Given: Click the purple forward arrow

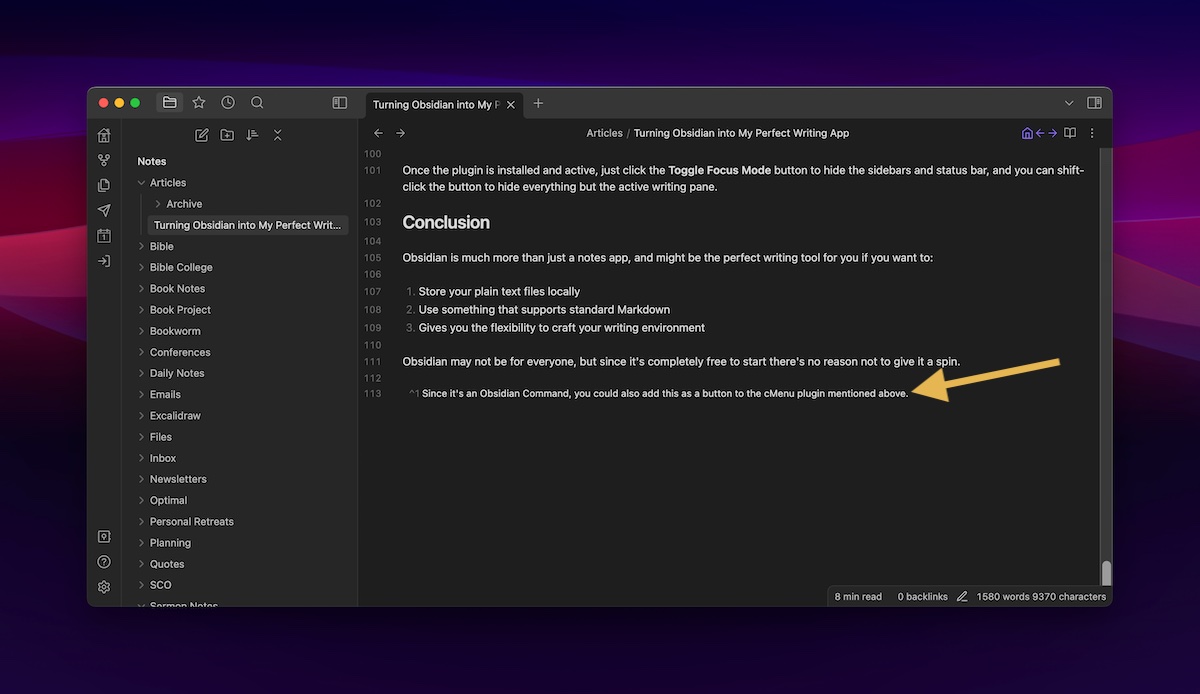Looking at the screenshot, I should point(1053,133).
